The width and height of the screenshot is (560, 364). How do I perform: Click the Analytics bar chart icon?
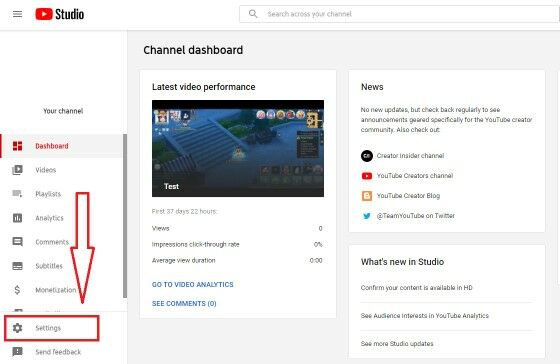18,218
